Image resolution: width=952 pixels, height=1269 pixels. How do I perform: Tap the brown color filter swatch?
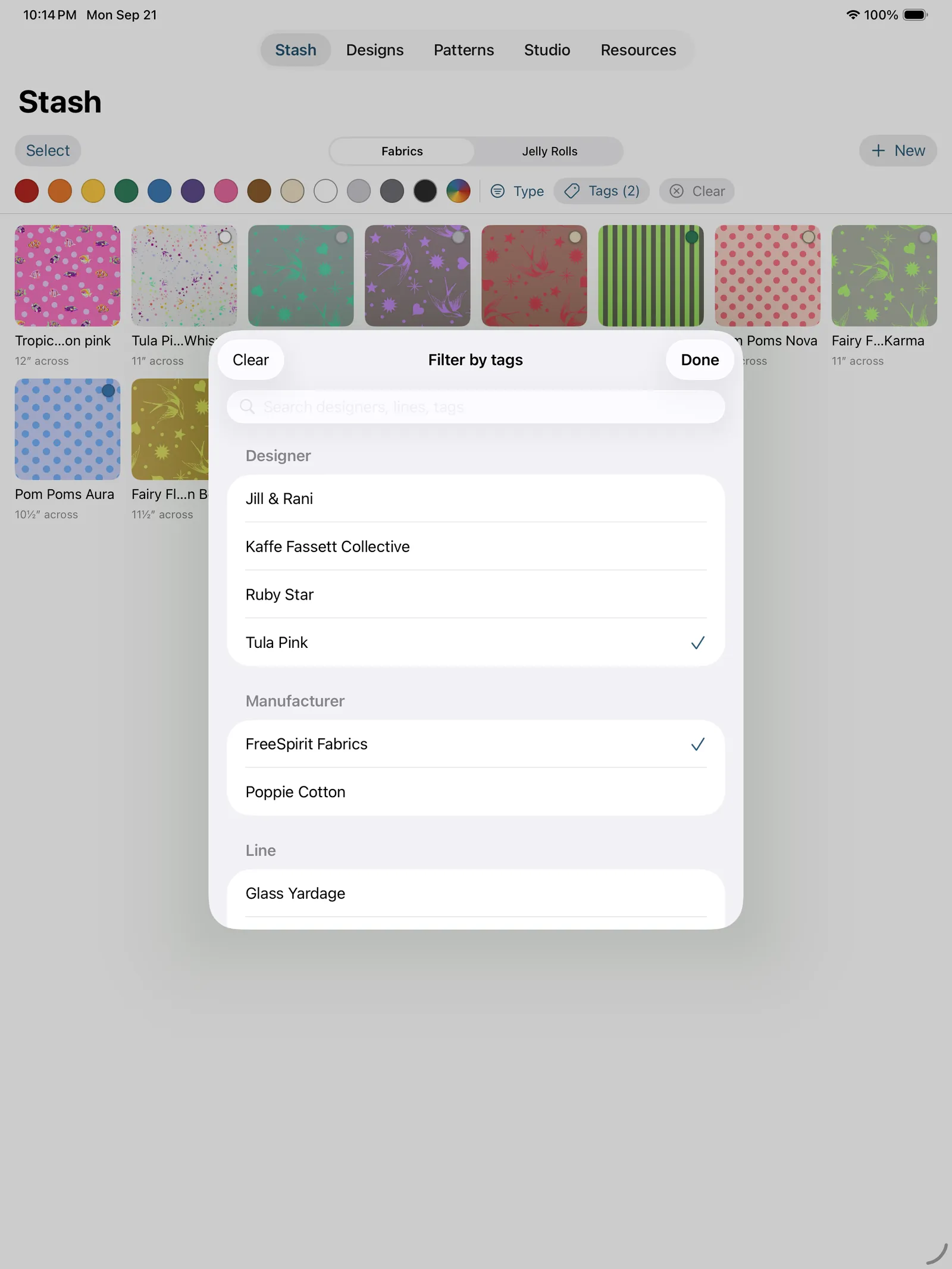259,191
